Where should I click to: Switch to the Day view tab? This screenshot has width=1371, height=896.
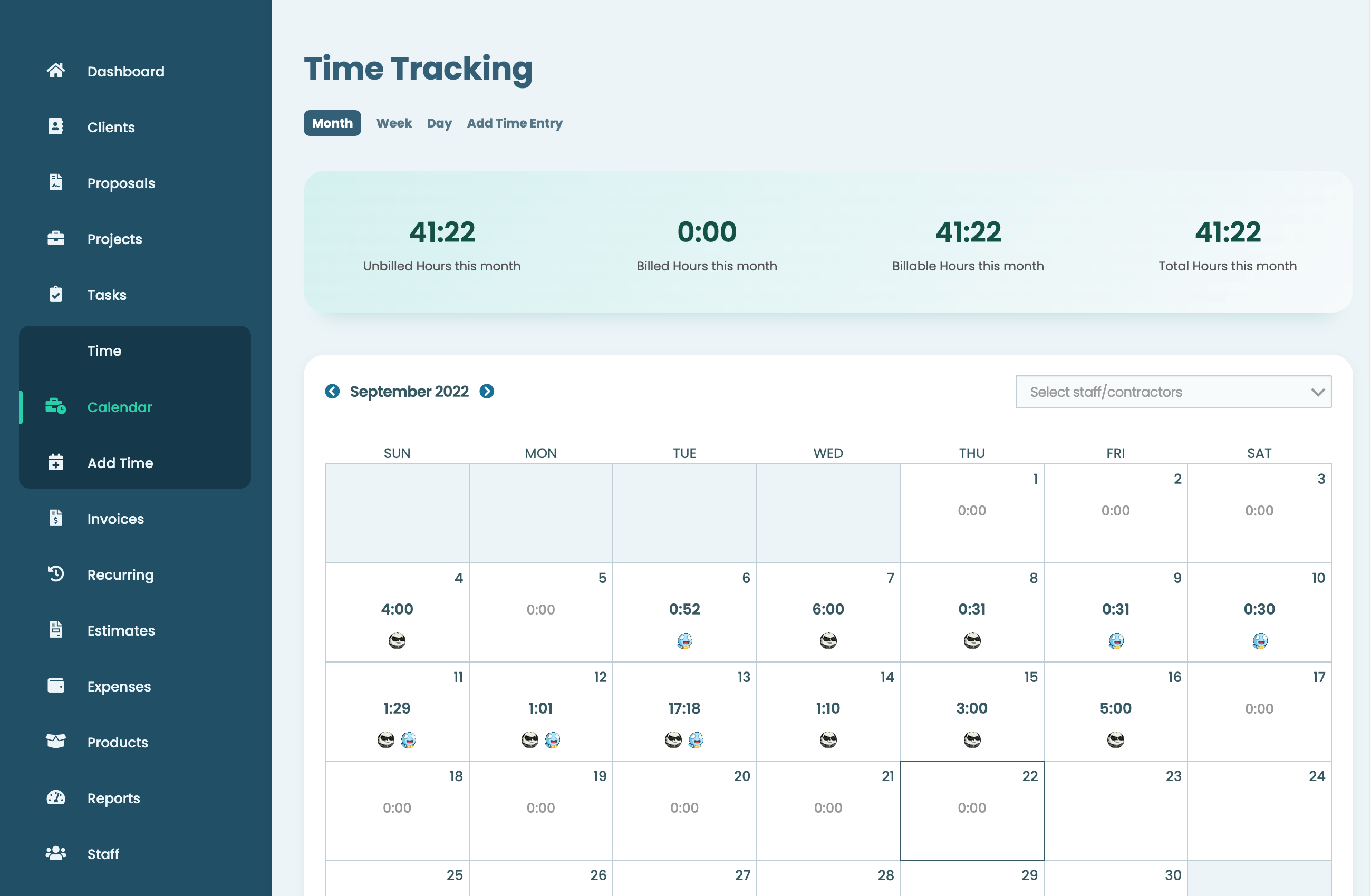pos(439,123)
